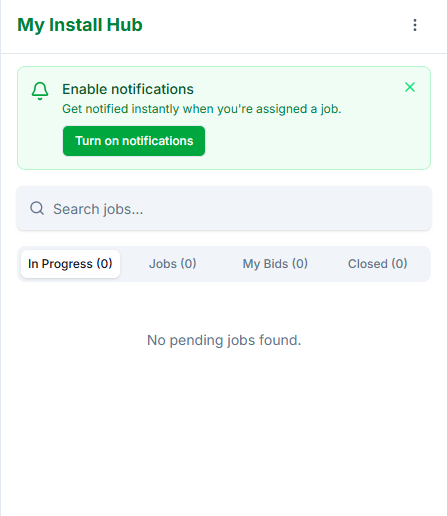This screenshot has width=447, height=516.
Task: Turn on notifications with the green button
Action: click(x=134, y=141)
